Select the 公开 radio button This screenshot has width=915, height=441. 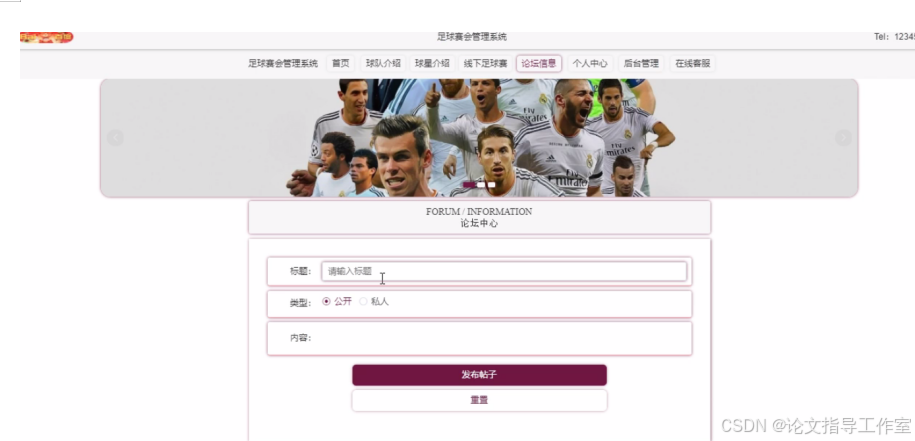tap(326, 301)
